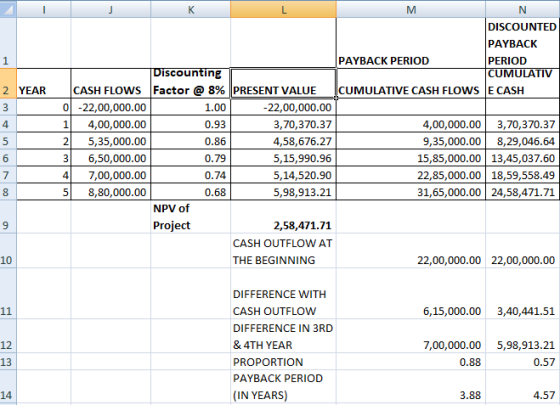The height and width of the screenshot is (405, 560).
Task: Click present value cell 5,98,913.21 in row 8
Action: [x=283, y=192]
